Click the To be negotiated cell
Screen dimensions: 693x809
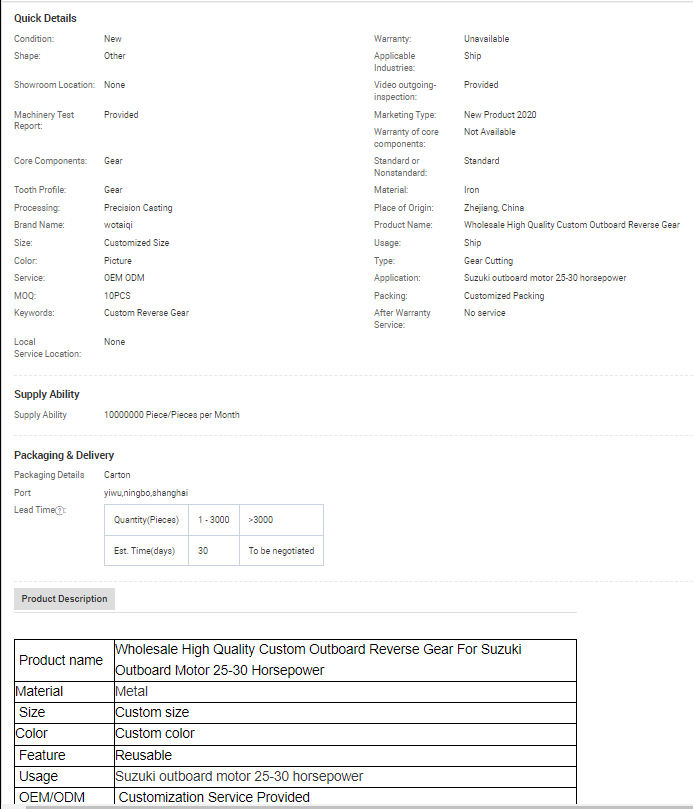[280, 550]
